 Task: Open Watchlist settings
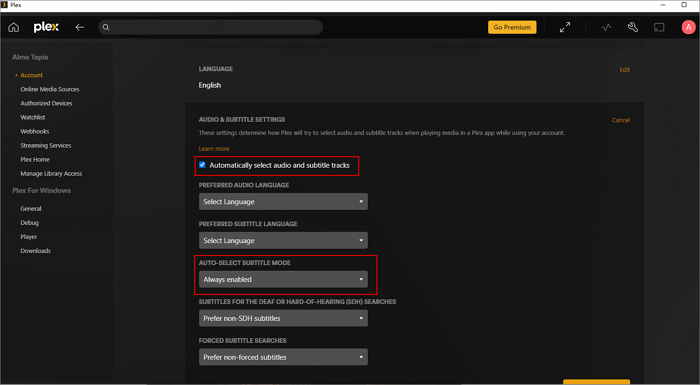[x=33, y=117]
